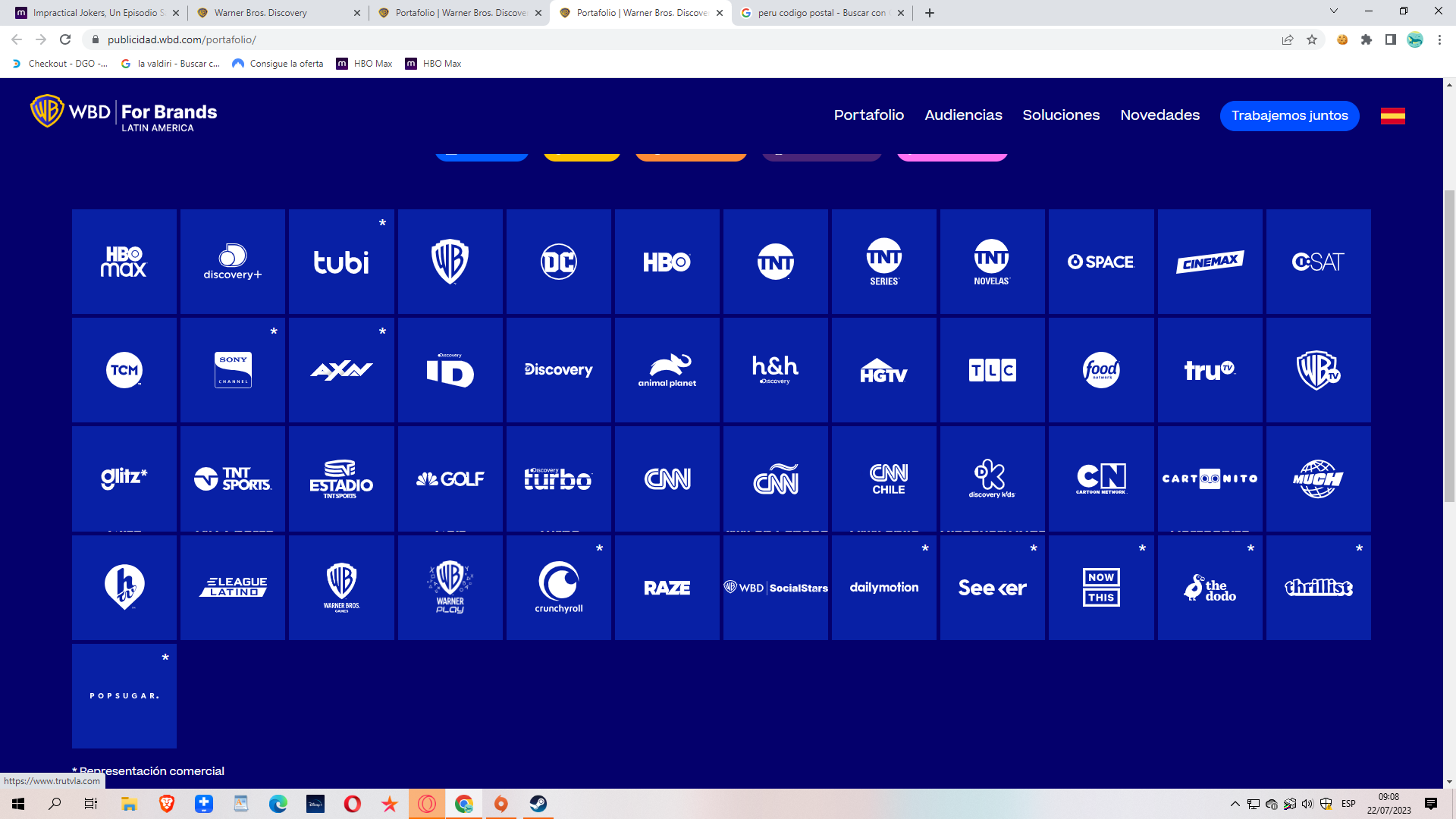
Task: Click the DC logo tile
Action: tap(559, 262)
